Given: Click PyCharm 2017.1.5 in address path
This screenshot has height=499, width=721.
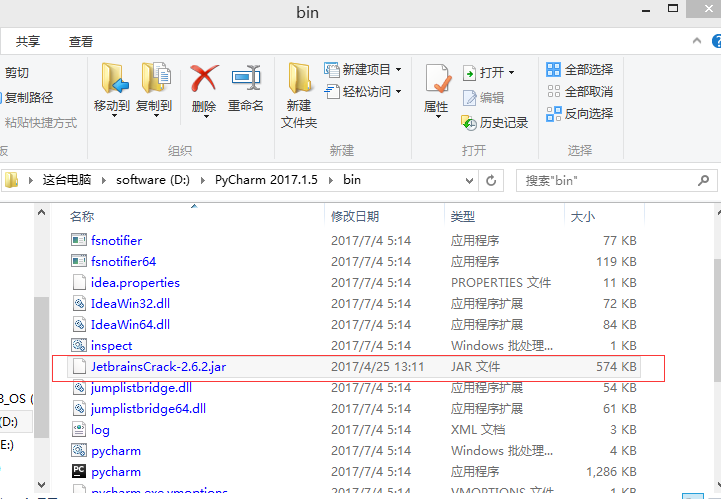Looking at the screenshot, I should [x=266, y=179].
